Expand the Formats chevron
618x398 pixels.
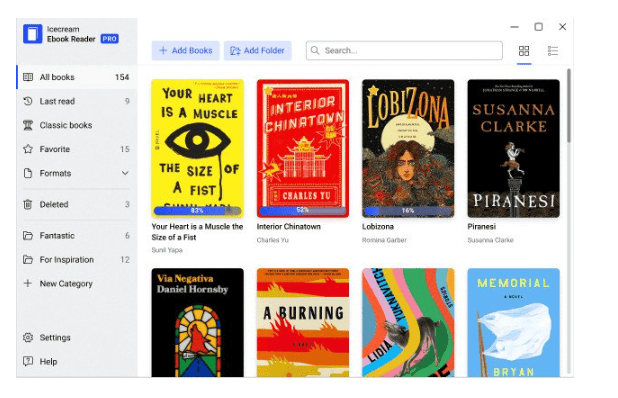(125, 173)
